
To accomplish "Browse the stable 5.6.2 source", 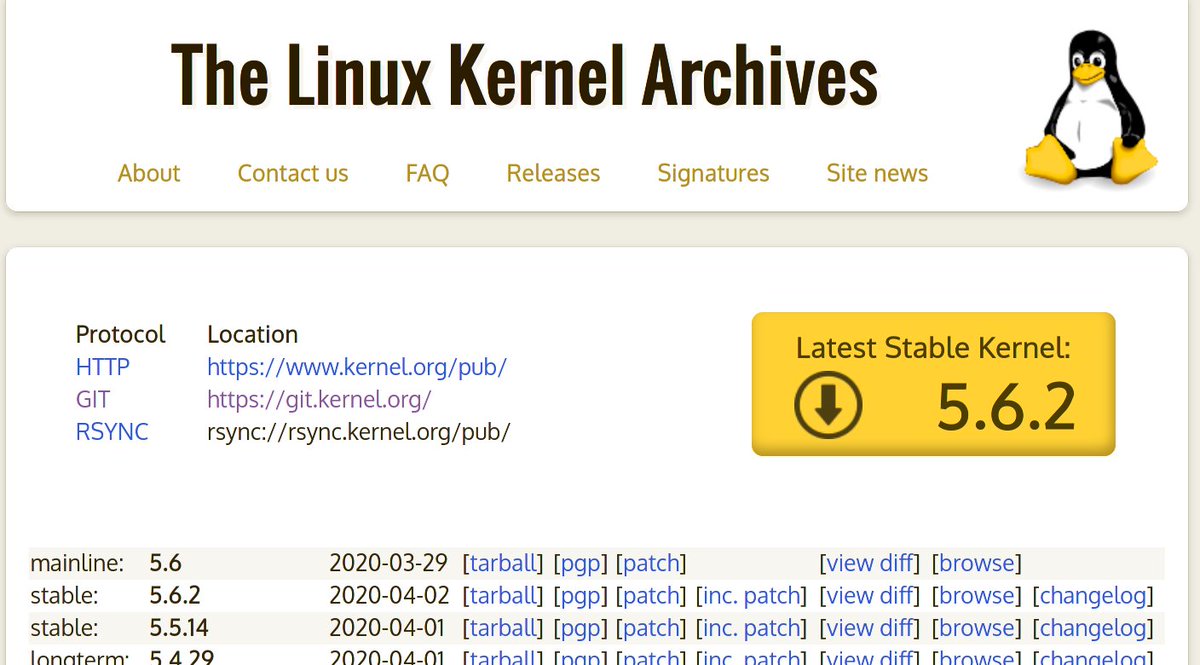I will coord(977,596).
